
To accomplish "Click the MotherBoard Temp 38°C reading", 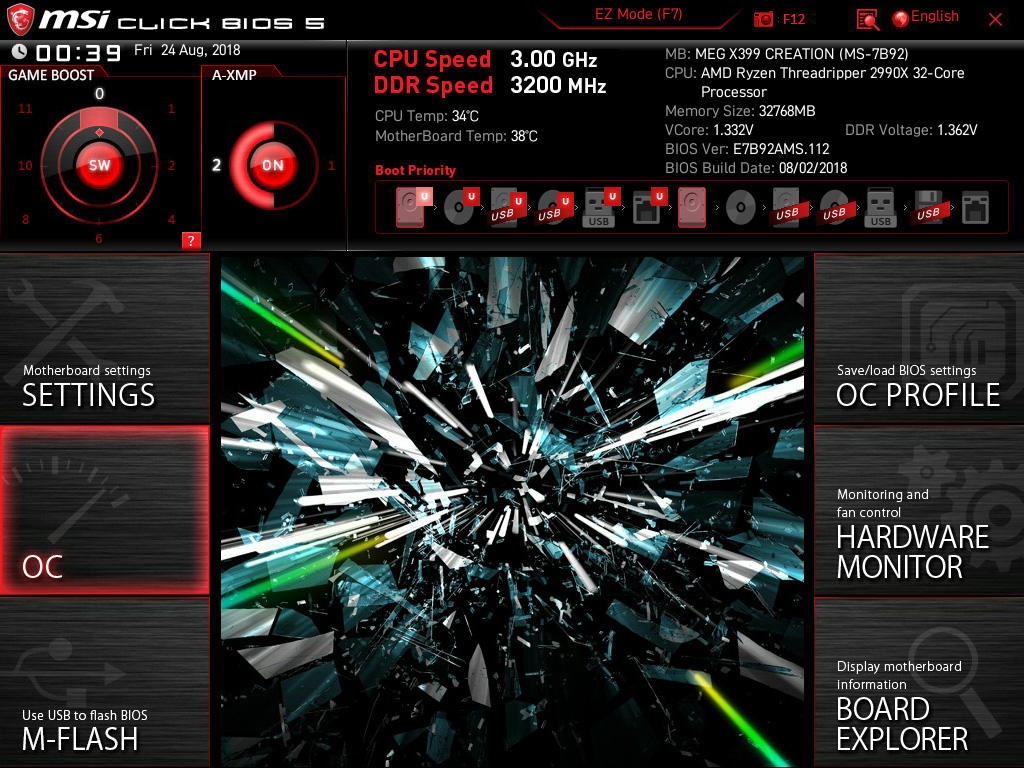I will pyautogui.click(x=456, y=136).
